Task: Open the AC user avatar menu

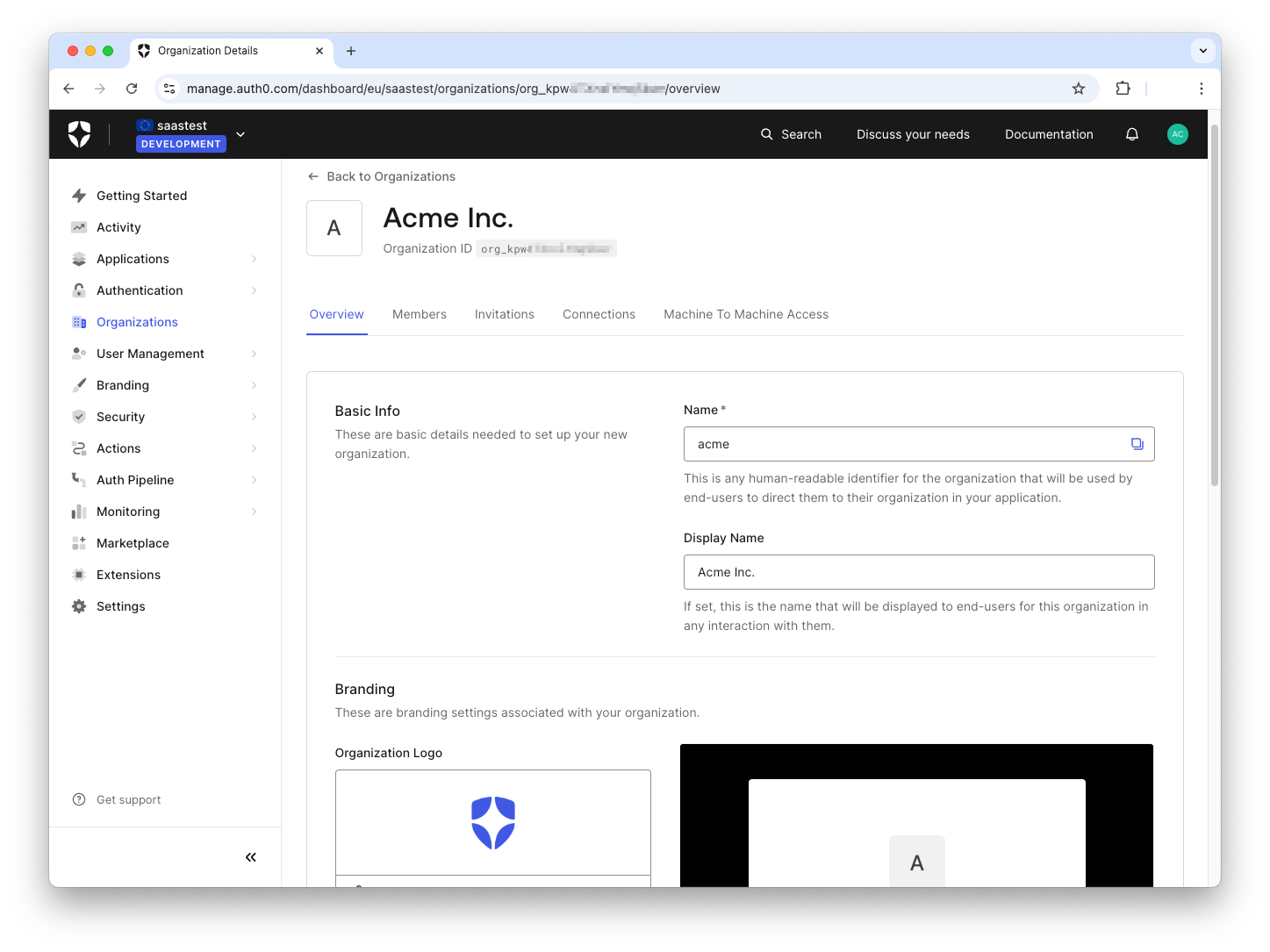Action: [1178, 134]
